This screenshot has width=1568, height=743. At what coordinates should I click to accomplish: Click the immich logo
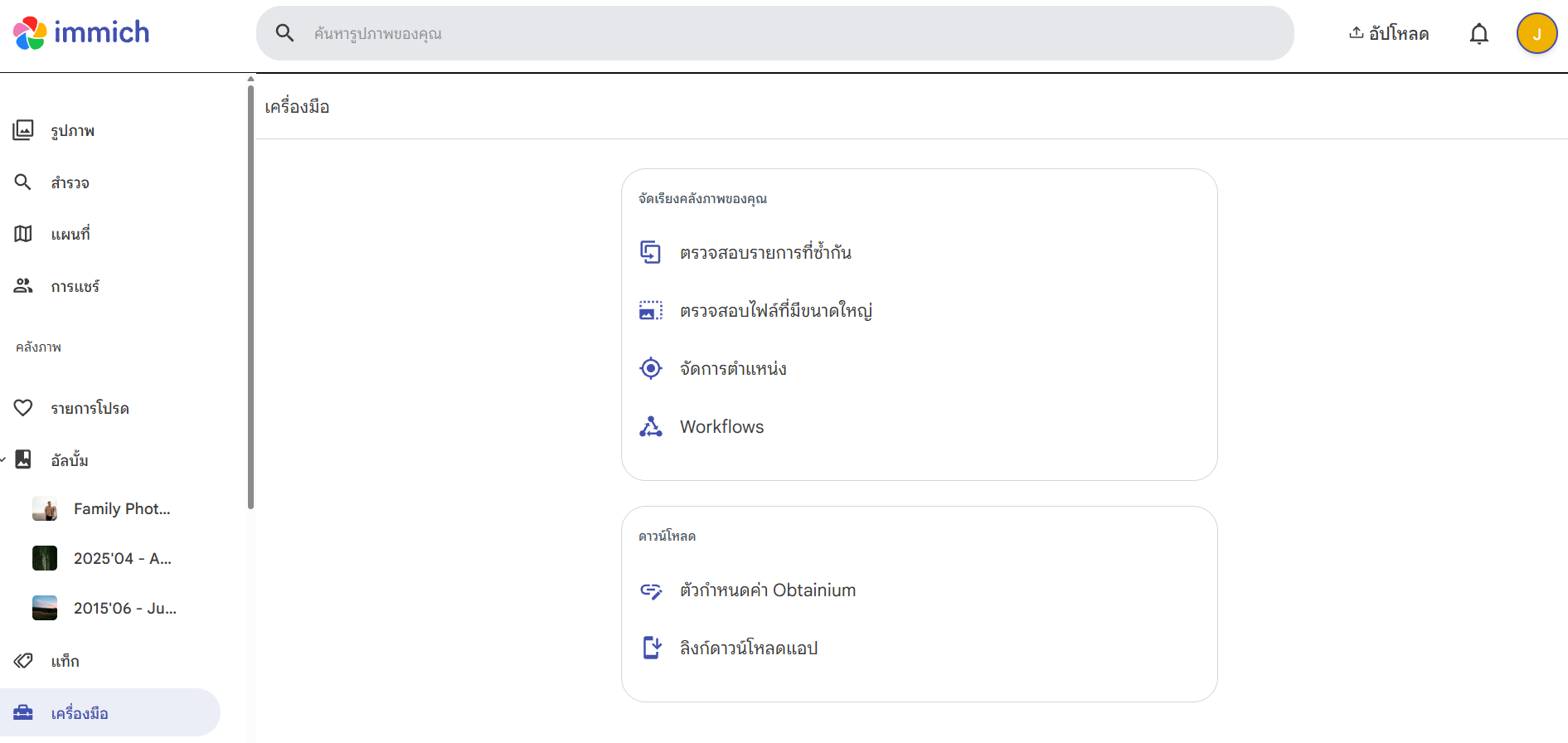click(81, 33)
